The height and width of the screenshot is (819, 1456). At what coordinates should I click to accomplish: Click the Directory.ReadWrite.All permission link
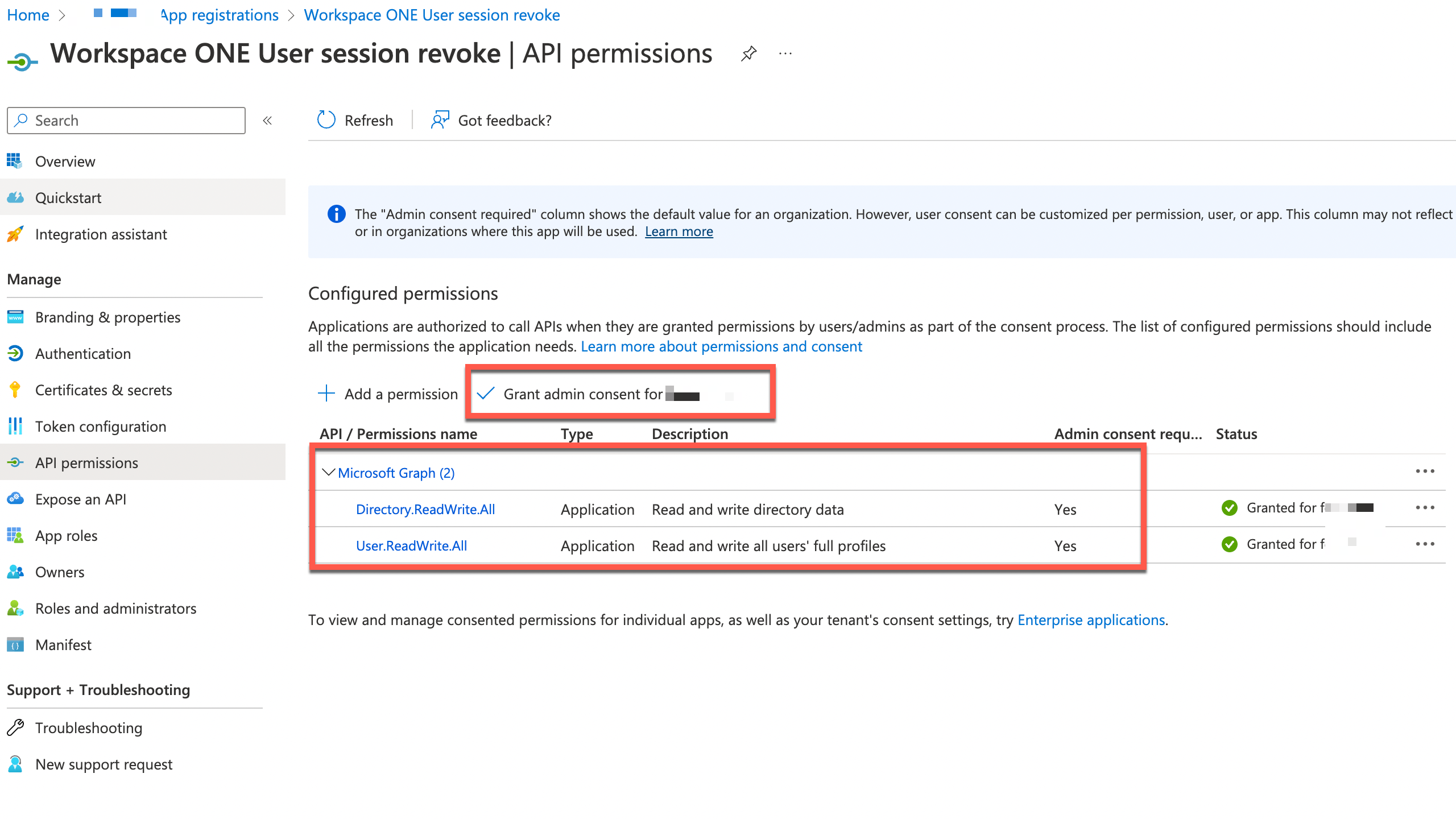[425, 510]
